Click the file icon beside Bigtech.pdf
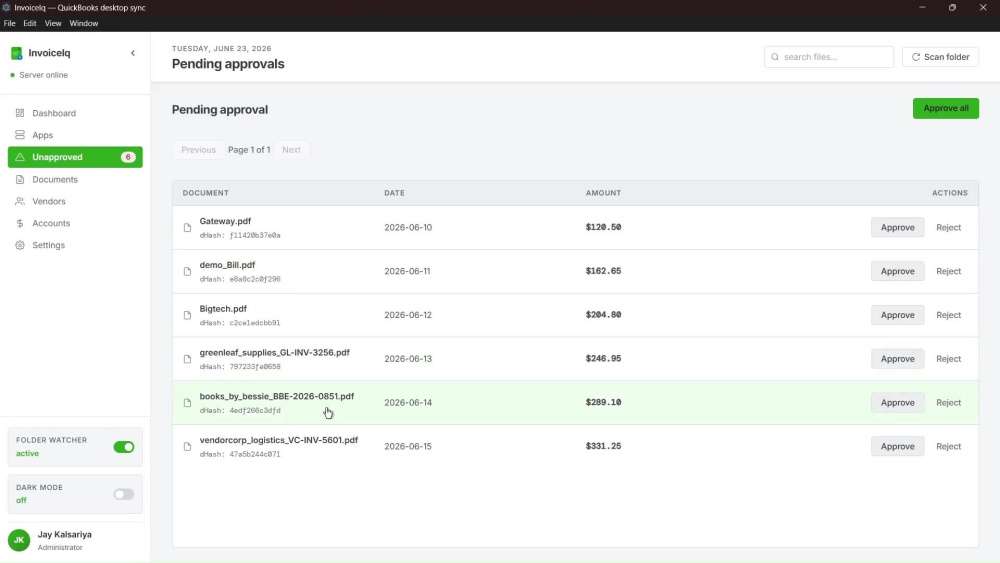Viewport: 1000px width, 563px height. 187,315
